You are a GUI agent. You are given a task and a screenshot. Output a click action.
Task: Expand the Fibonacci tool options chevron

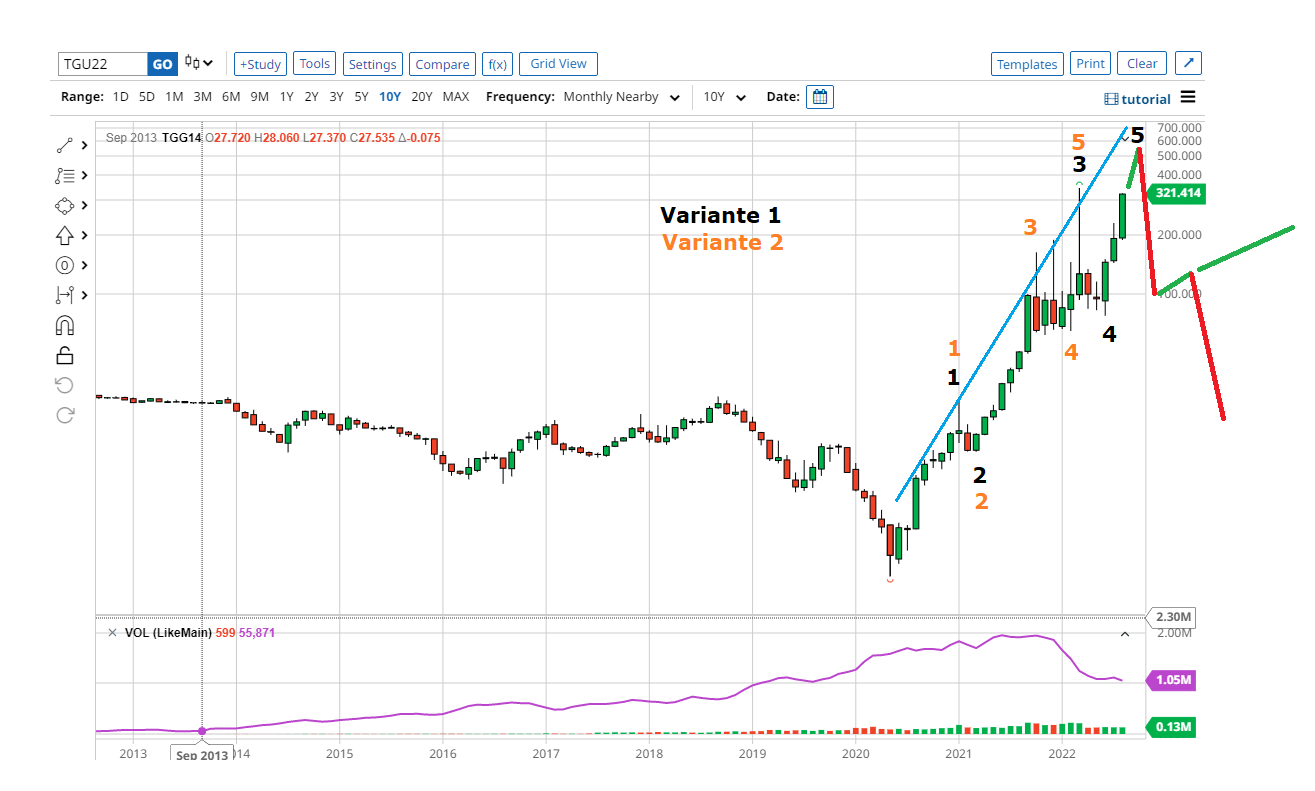click(x=85, y=175)
